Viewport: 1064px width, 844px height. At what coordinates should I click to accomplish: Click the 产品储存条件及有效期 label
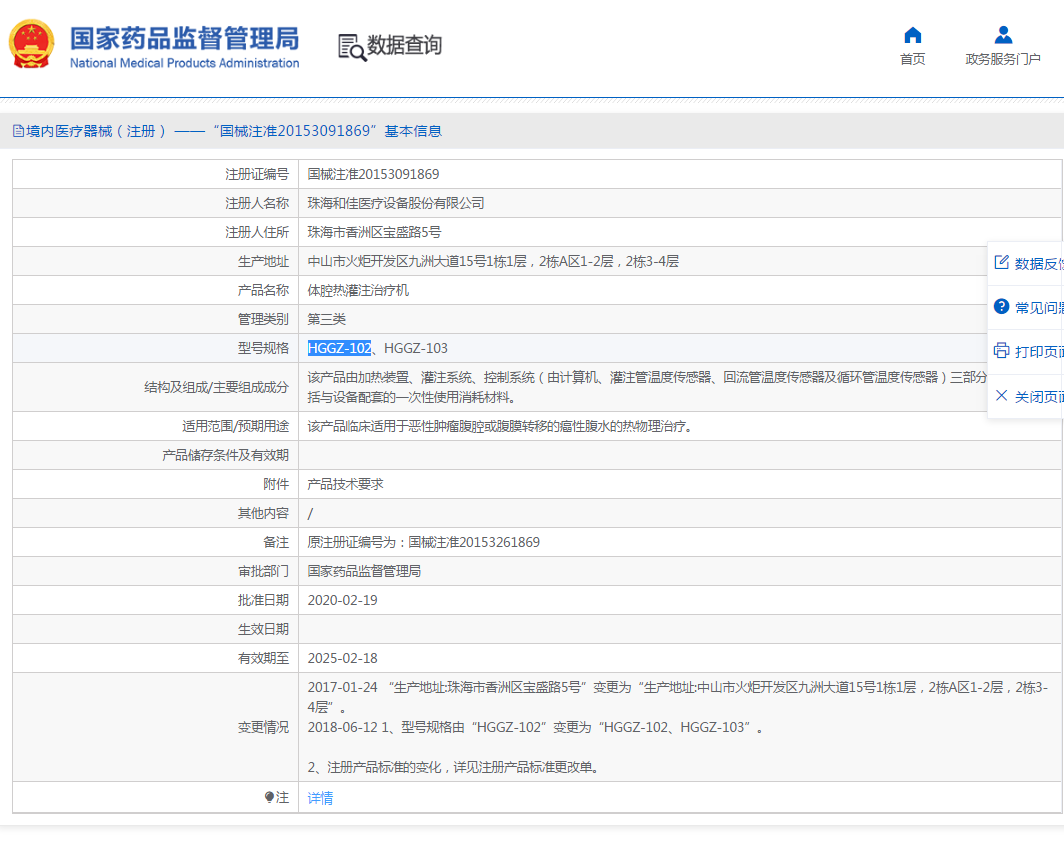click(225, 455)
